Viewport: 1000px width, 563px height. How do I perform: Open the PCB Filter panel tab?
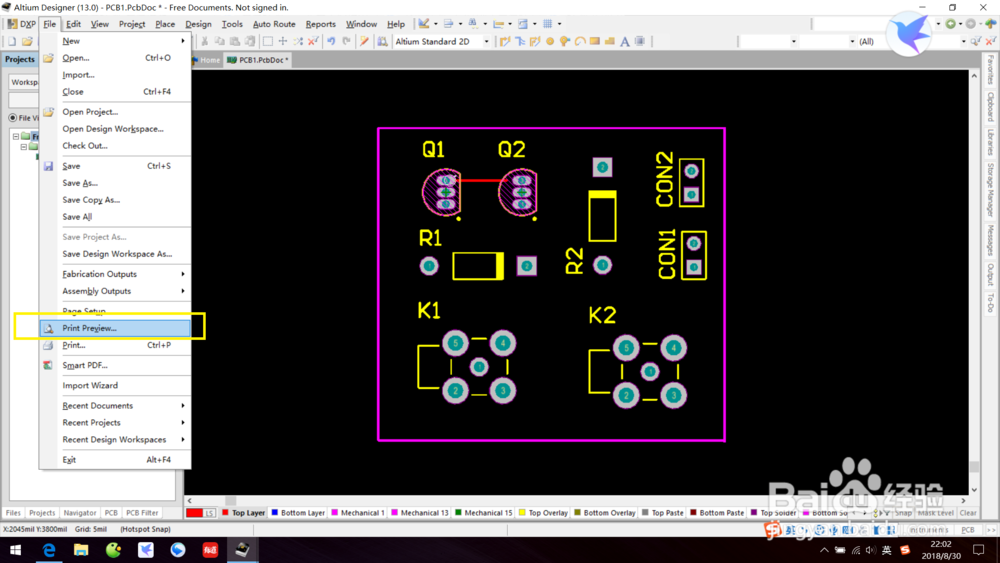tap(142, 513)
